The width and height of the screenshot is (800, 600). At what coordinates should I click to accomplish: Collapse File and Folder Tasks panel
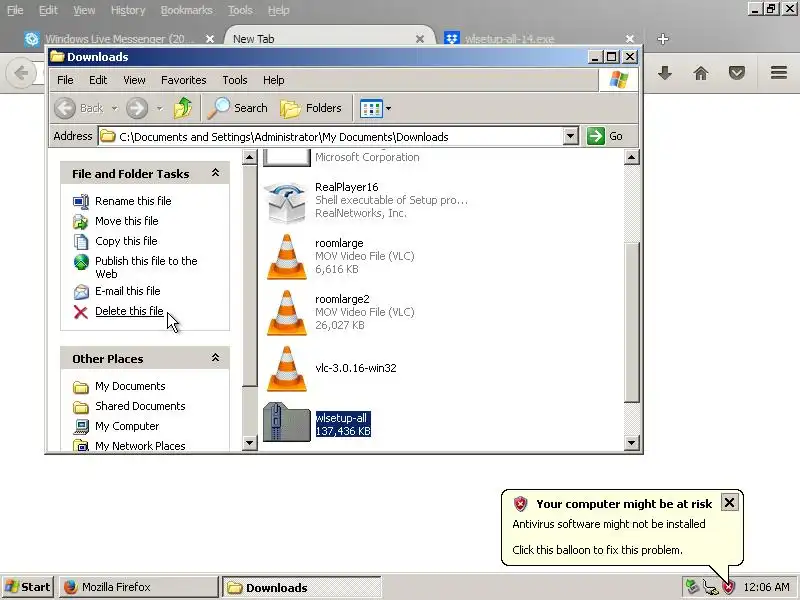[x=215, y=173]
